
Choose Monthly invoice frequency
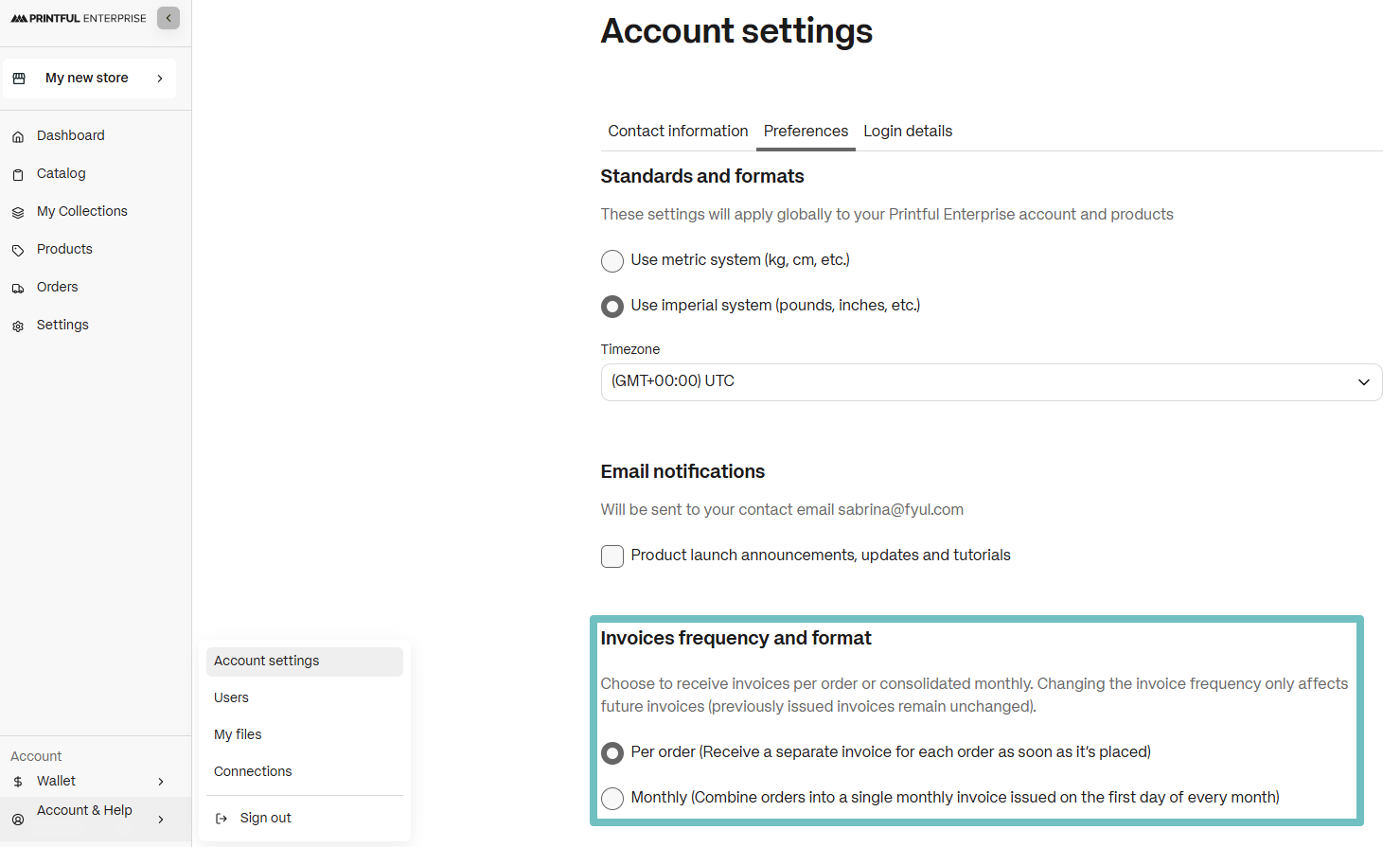612,798
